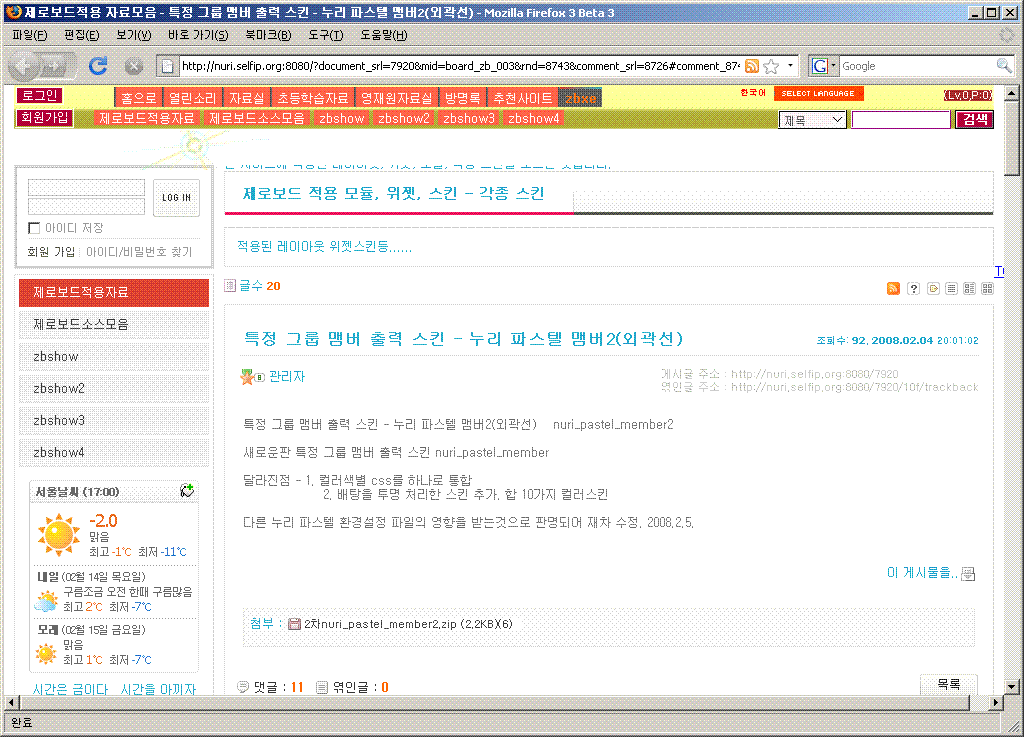
Task: Open zbshow3 in the left sidebar
Action: (114, 420)
